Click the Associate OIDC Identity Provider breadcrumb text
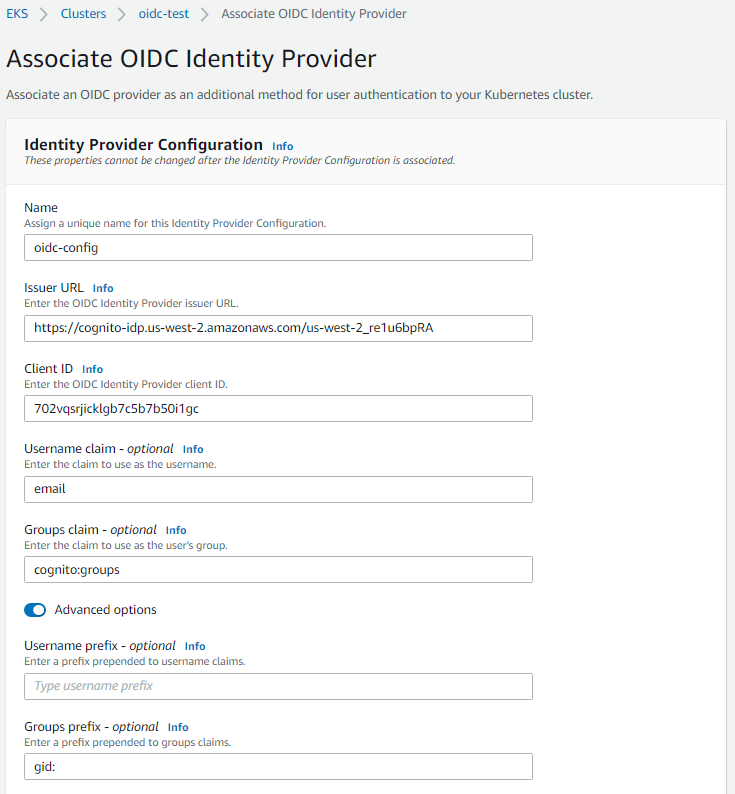This screenshot has width=735, height=794. coord(314,14)
